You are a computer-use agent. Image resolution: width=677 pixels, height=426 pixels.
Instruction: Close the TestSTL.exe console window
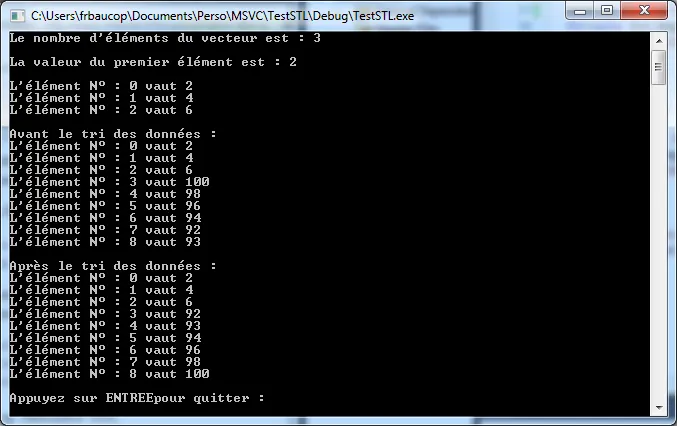click(644, 11)
